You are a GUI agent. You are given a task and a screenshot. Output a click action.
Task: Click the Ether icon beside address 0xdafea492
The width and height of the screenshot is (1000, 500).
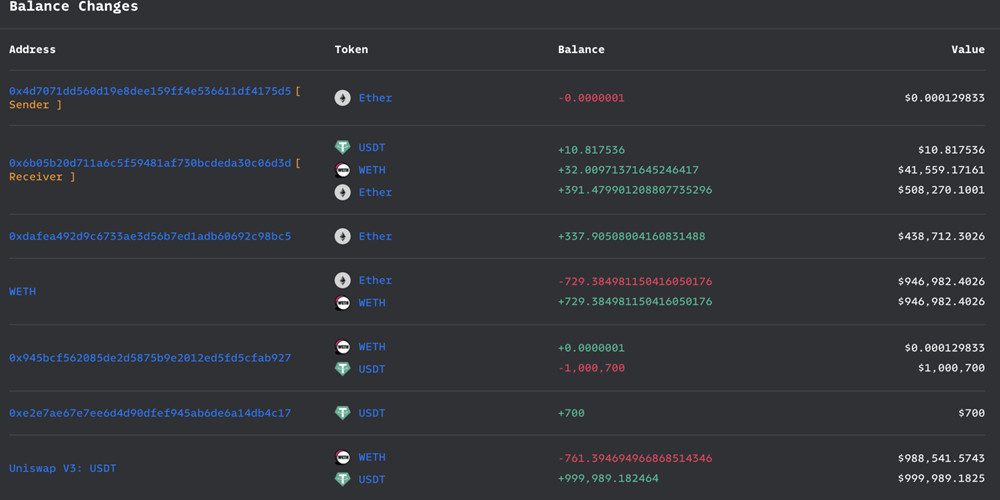pos(343,237)
